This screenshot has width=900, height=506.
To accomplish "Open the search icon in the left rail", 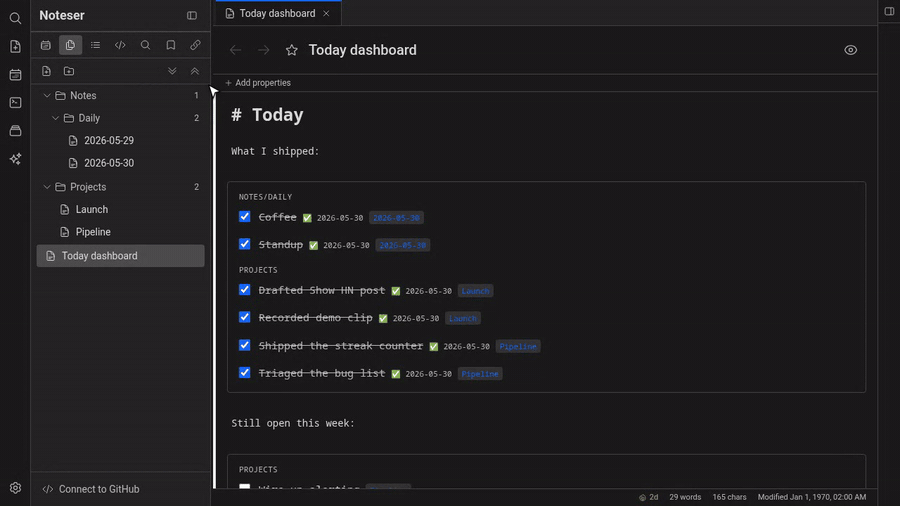I will 15,18.
